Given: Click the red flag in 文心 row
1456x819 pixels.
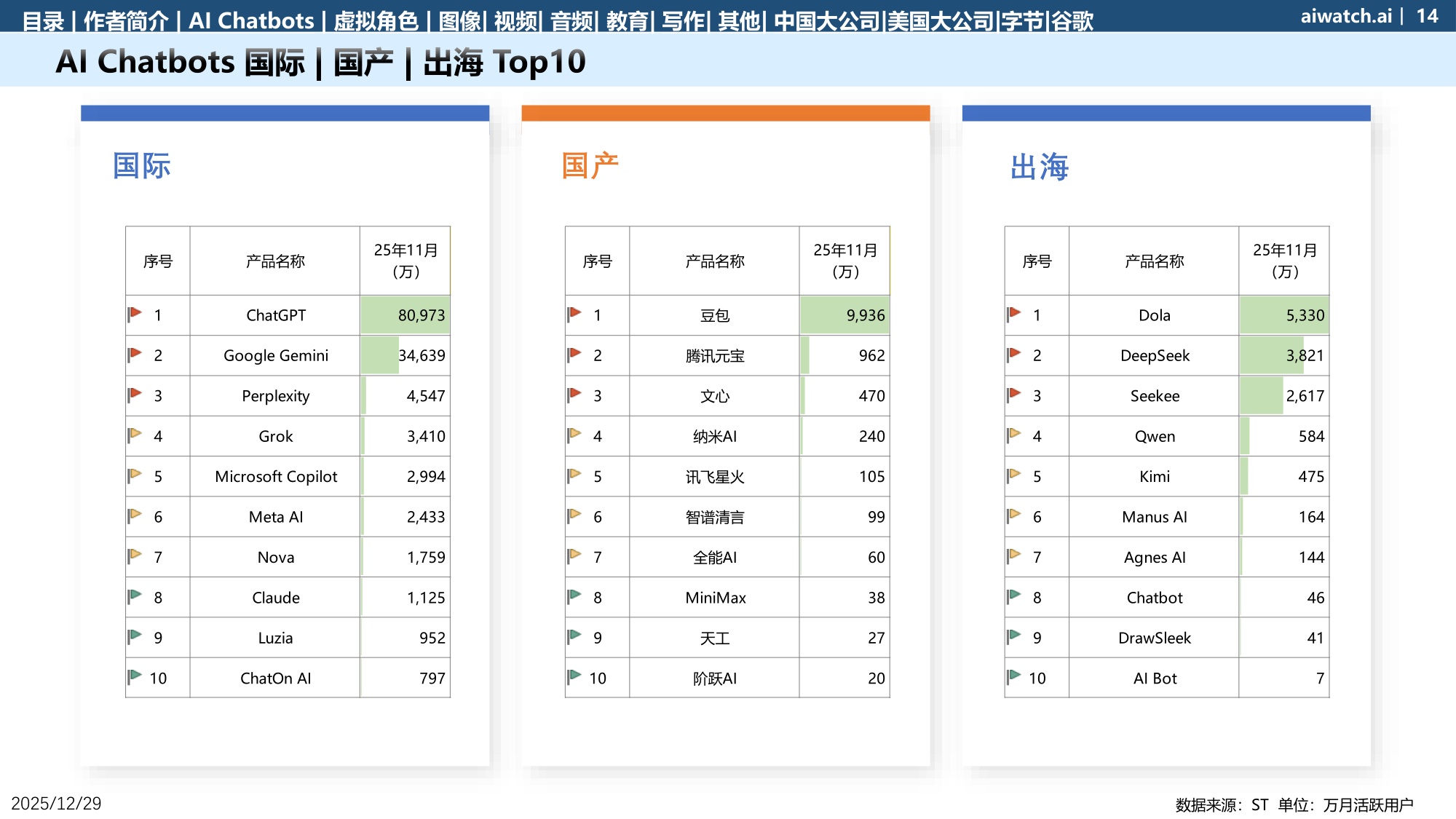Looking at the screenshot, I should coord(574,395).
